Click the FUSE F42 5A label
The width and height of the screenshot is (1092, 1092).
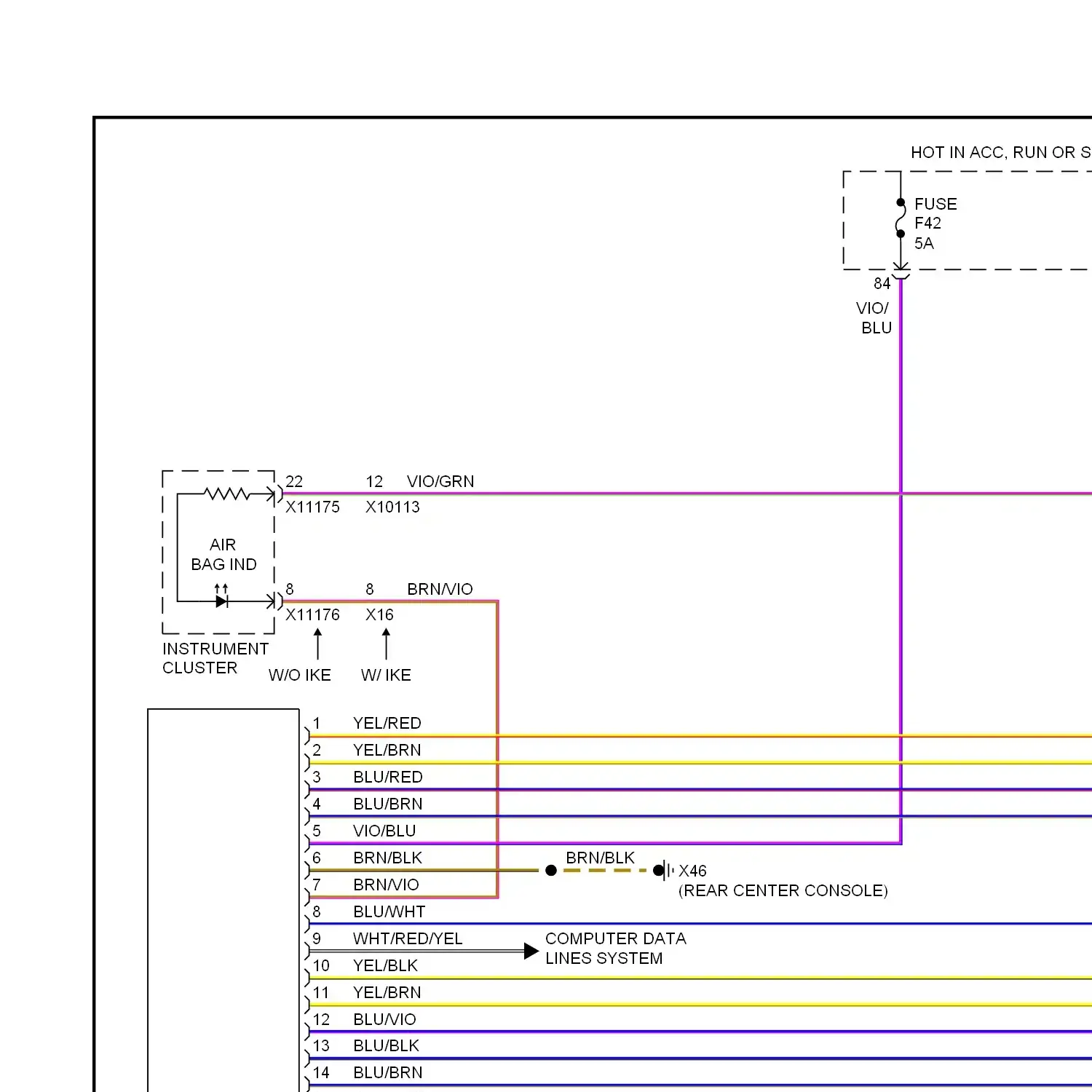(x=935, y=223)
